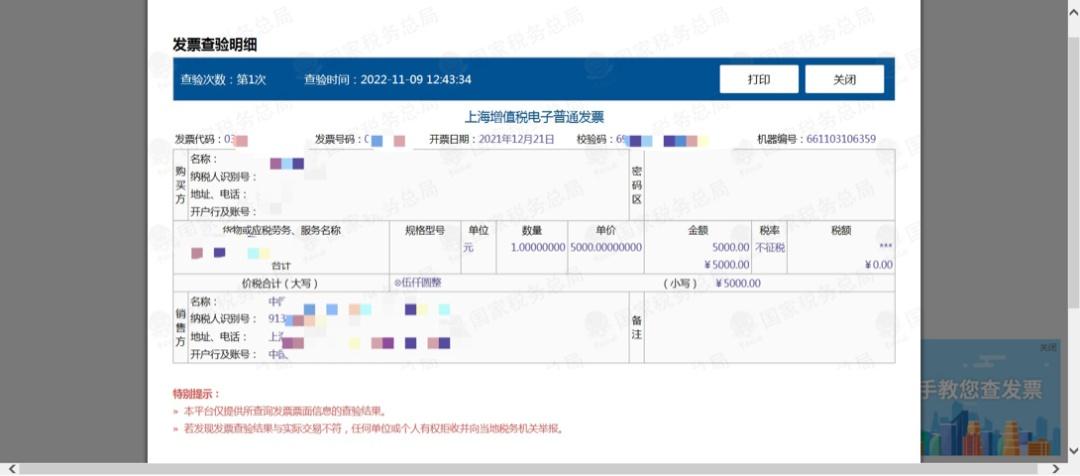Click the 发票查验明细 heading

pyautogui.click(x=215, y=44)
